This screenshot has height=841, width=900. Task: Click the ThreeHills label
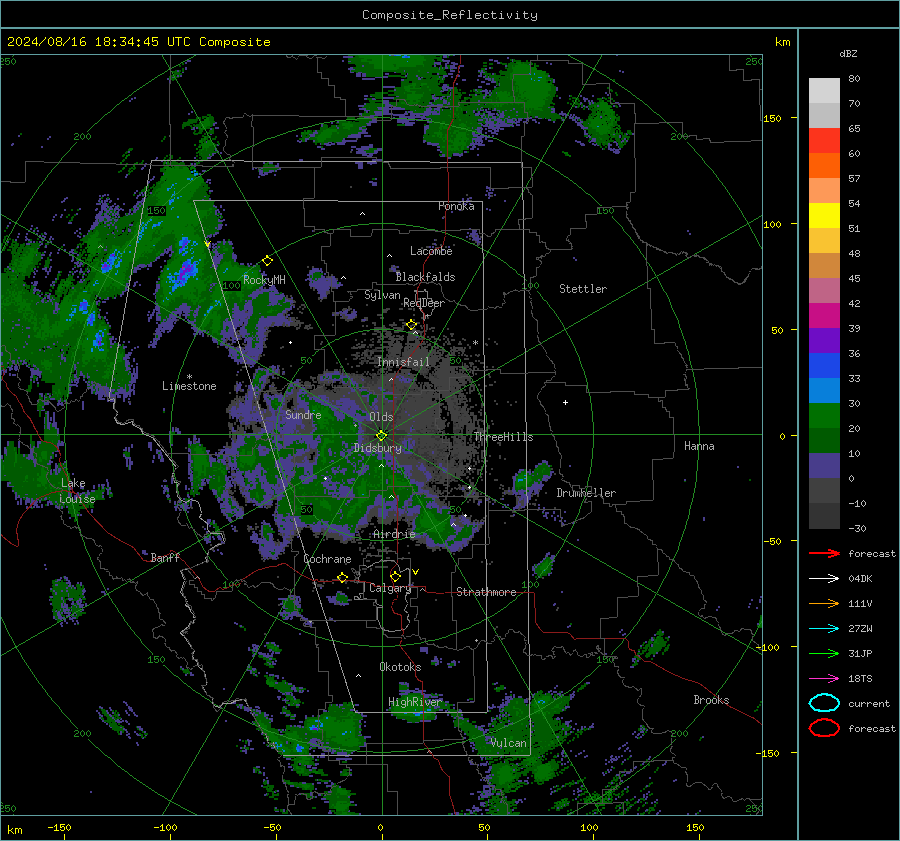point(503,437)
